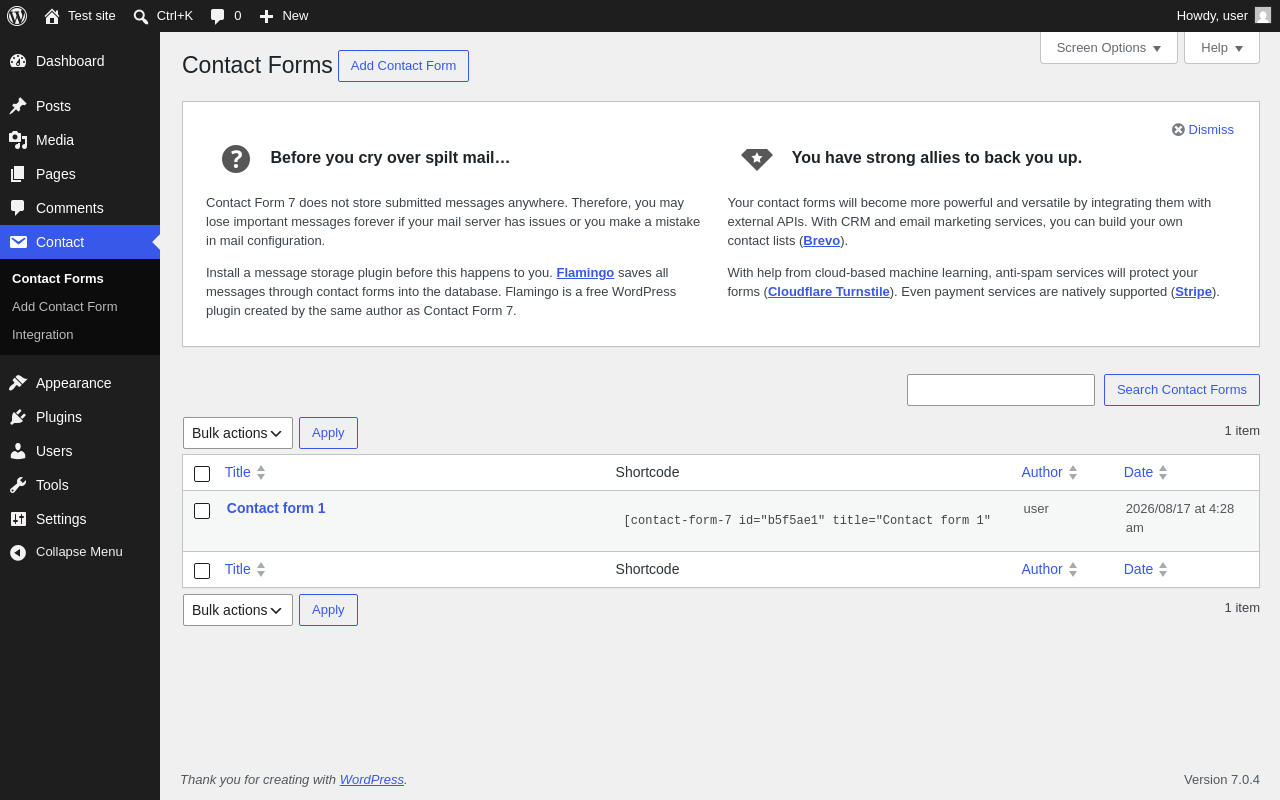1280x800 pixels.
Task: Tick the select-all checkbox in table footer
Action: (x=202, y=571)
